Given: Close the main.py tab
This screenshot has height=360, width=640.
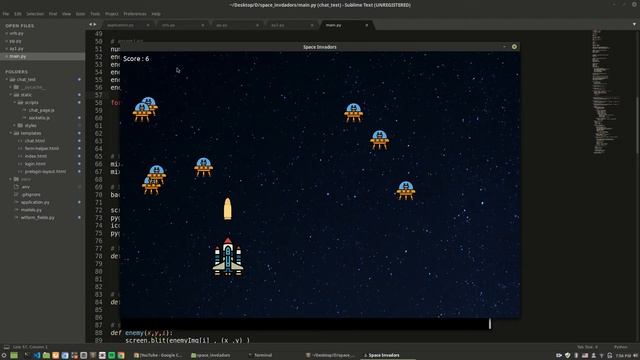Looking at the screenshot, I should (x=367, y=25).
